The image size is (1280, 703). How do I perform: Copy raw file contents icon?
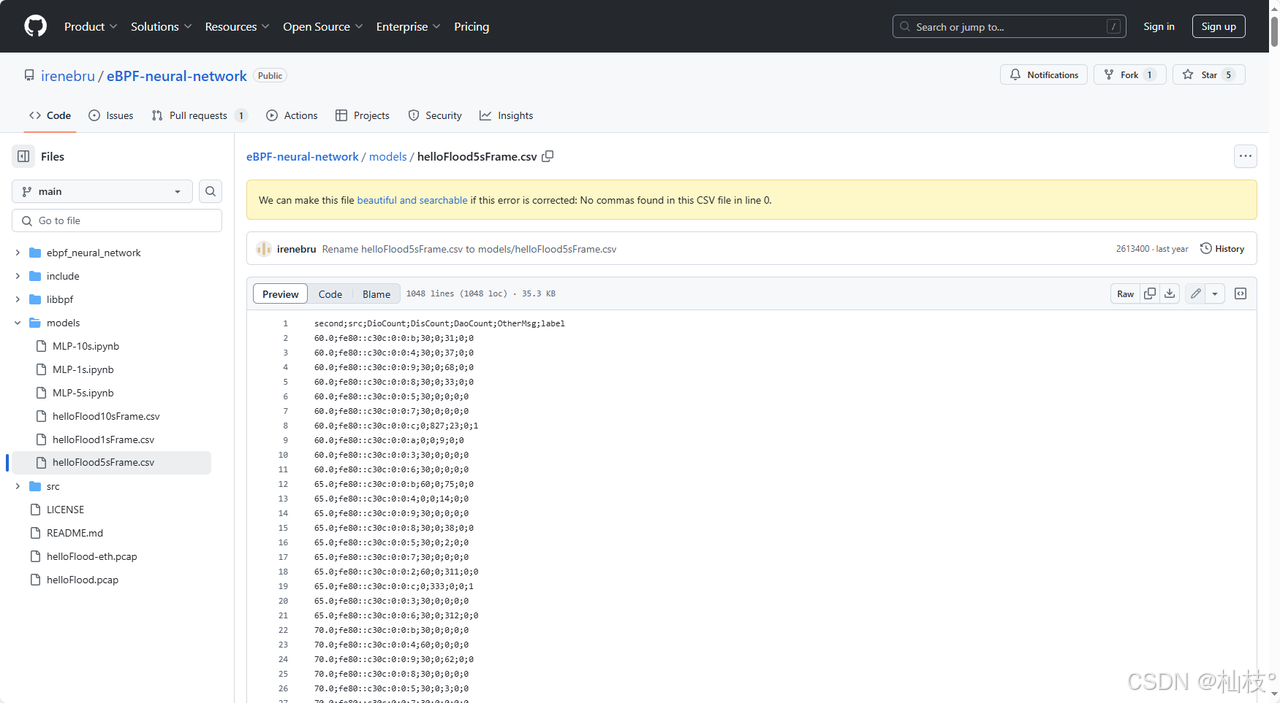click(1150, 294)
